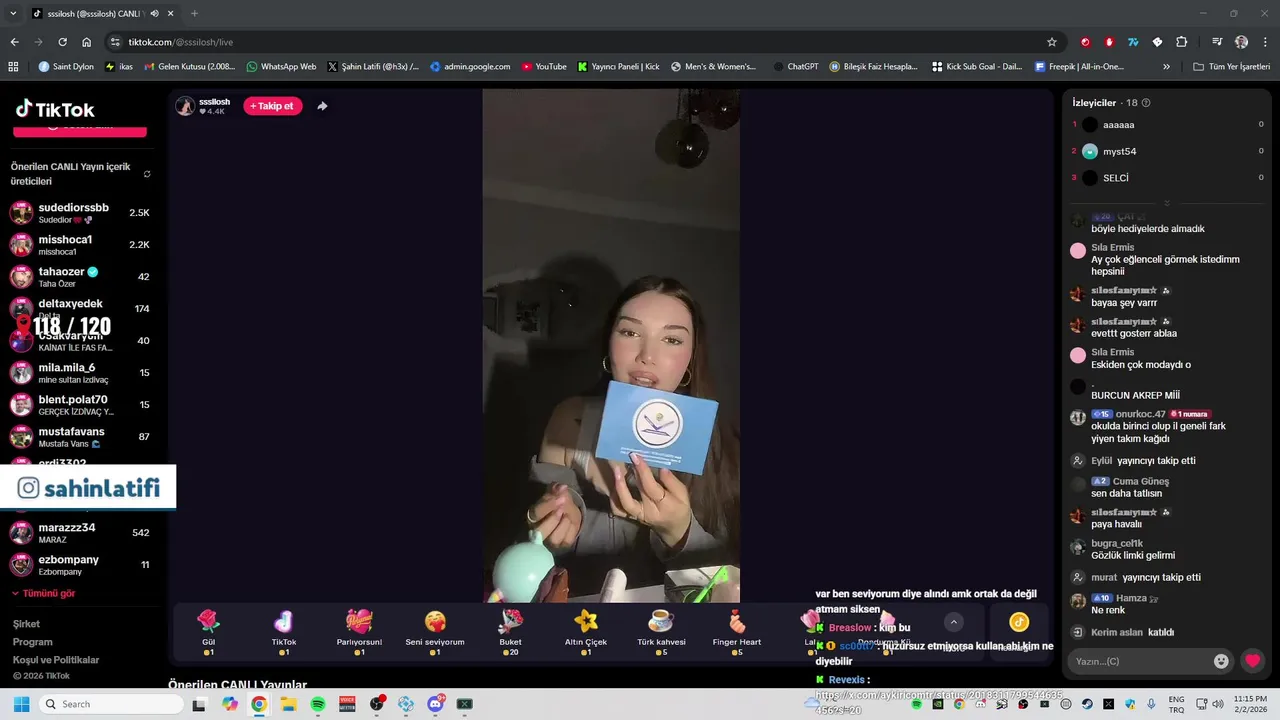Open the Windows Start menu
The width and height of the screenshot is (1280, 720).
[21, 704]
